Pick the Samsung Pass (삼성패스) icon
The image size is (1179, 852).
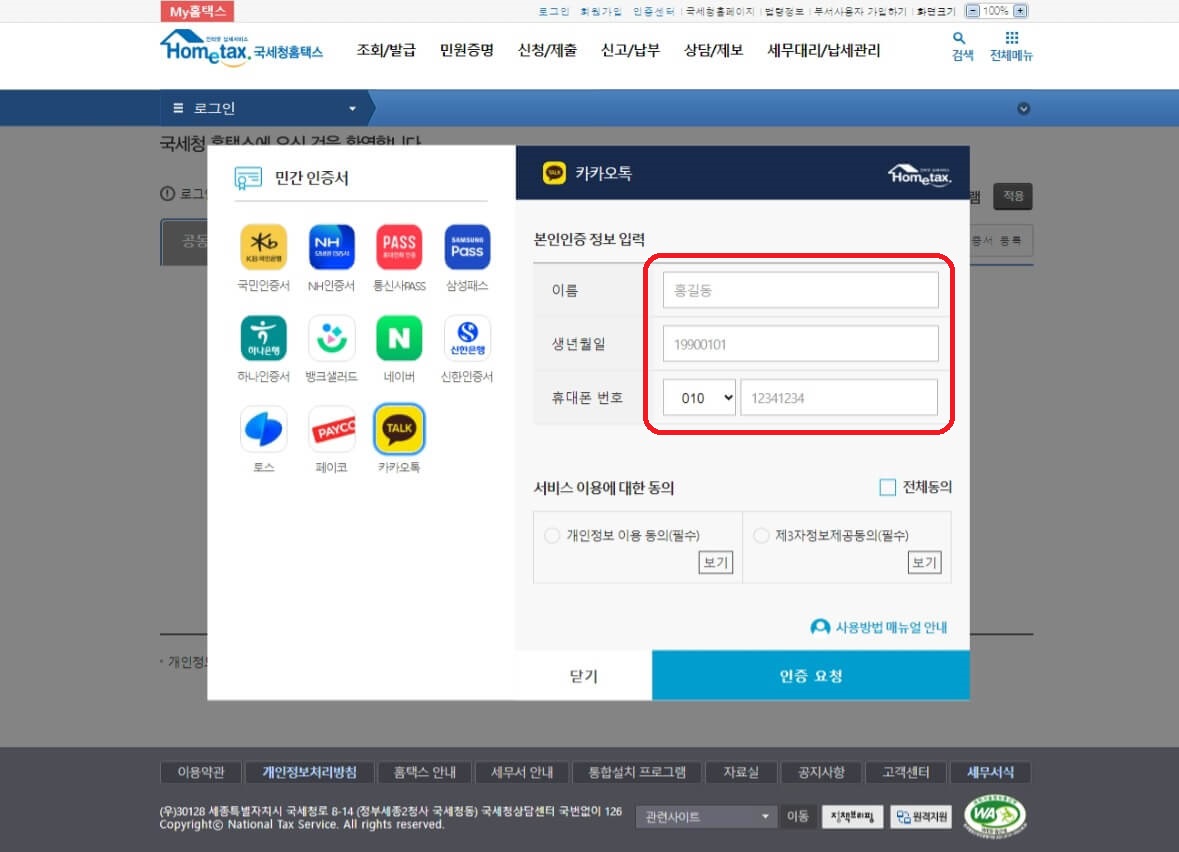click(467, 247)
